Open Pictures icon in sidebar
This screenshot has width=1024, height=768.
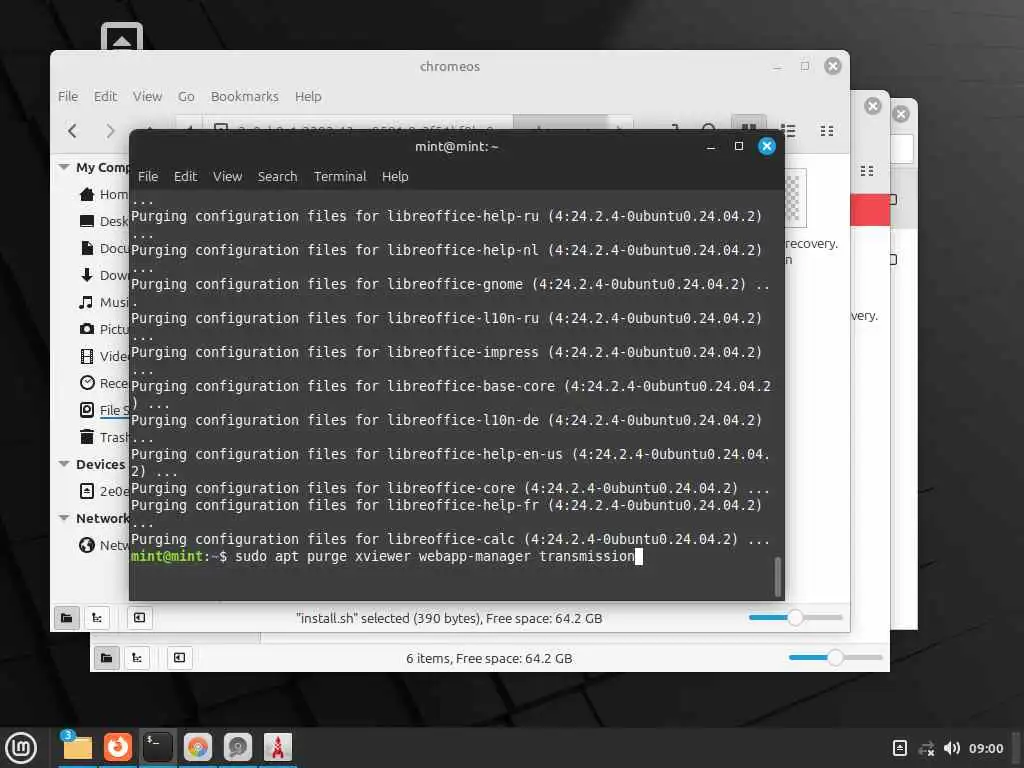pyautogui.click(x=87, y=329)
